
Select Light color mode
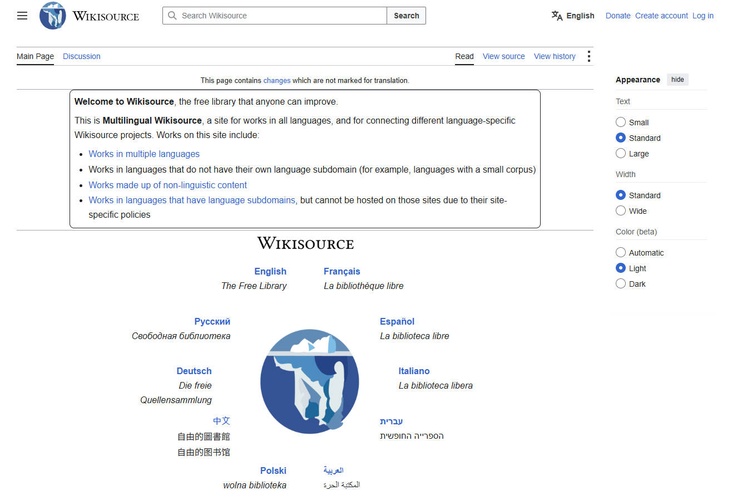(620, 268)
